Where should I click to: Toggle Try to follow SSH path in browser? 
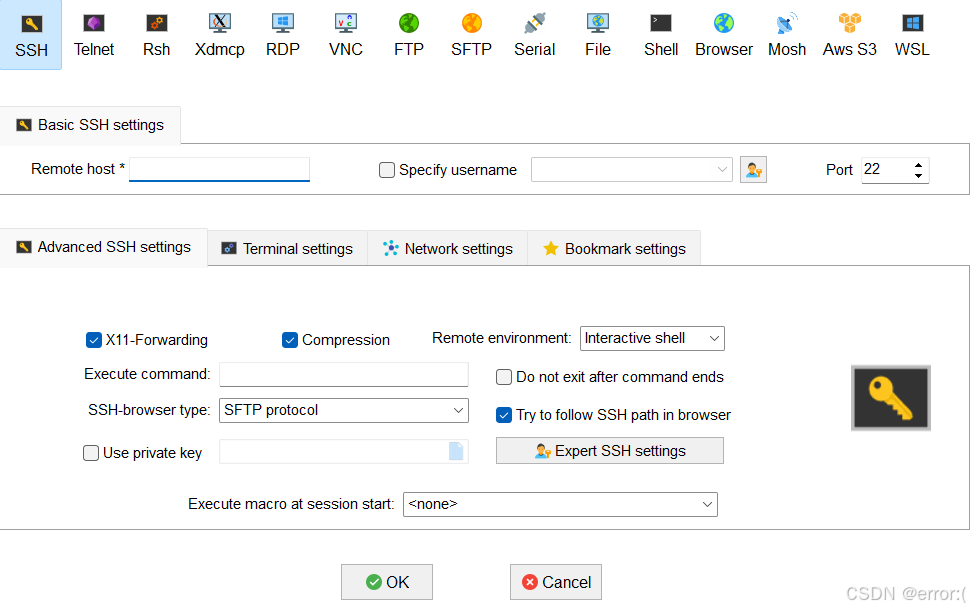point(504,415)
